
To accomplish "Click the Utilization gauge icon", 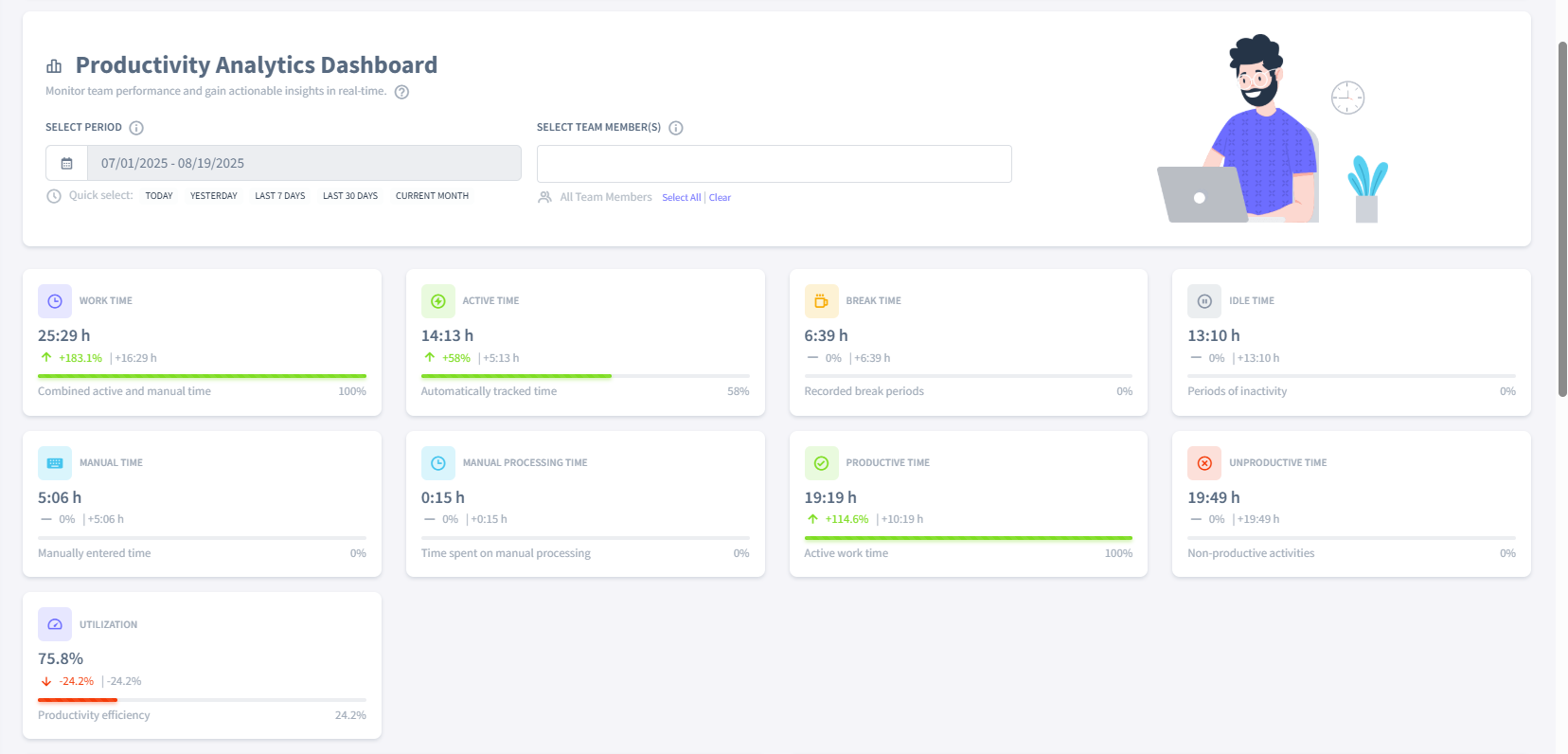I will (x=55, y=625).
